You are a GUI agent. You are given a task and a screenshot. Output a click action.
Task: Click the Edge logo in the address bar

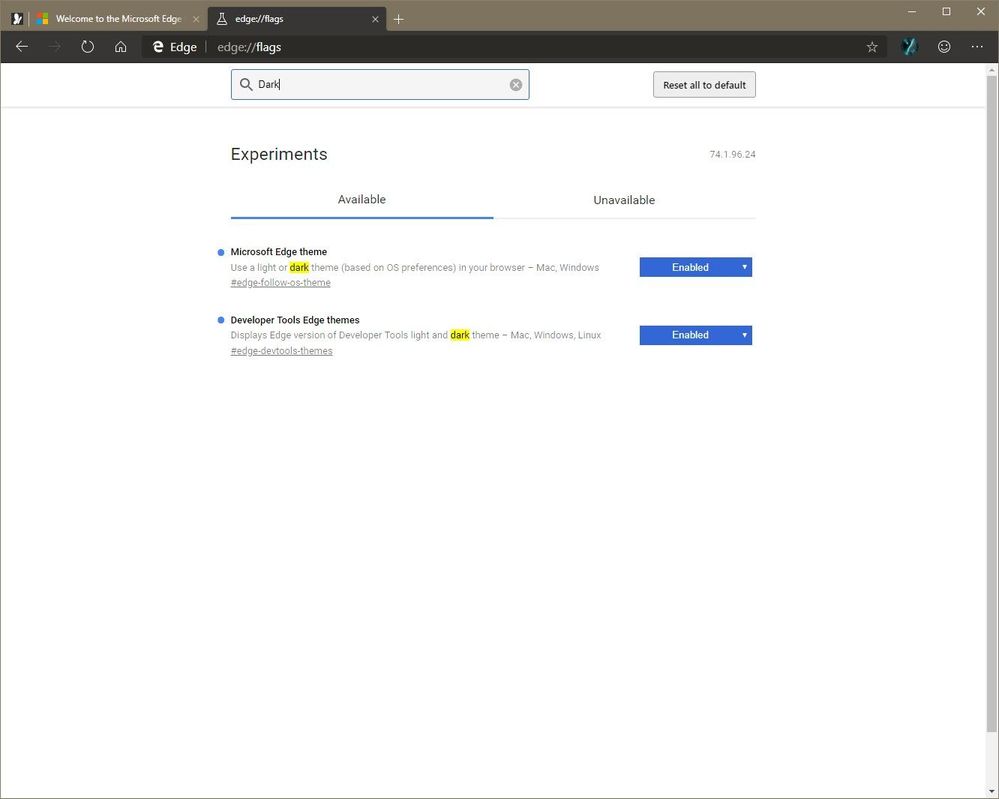point(158,47)
